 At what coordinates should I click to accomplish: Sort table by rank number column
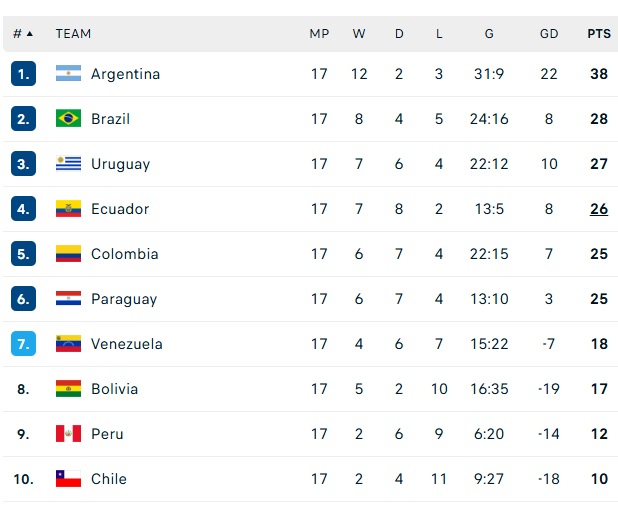(x=23, y=33)
